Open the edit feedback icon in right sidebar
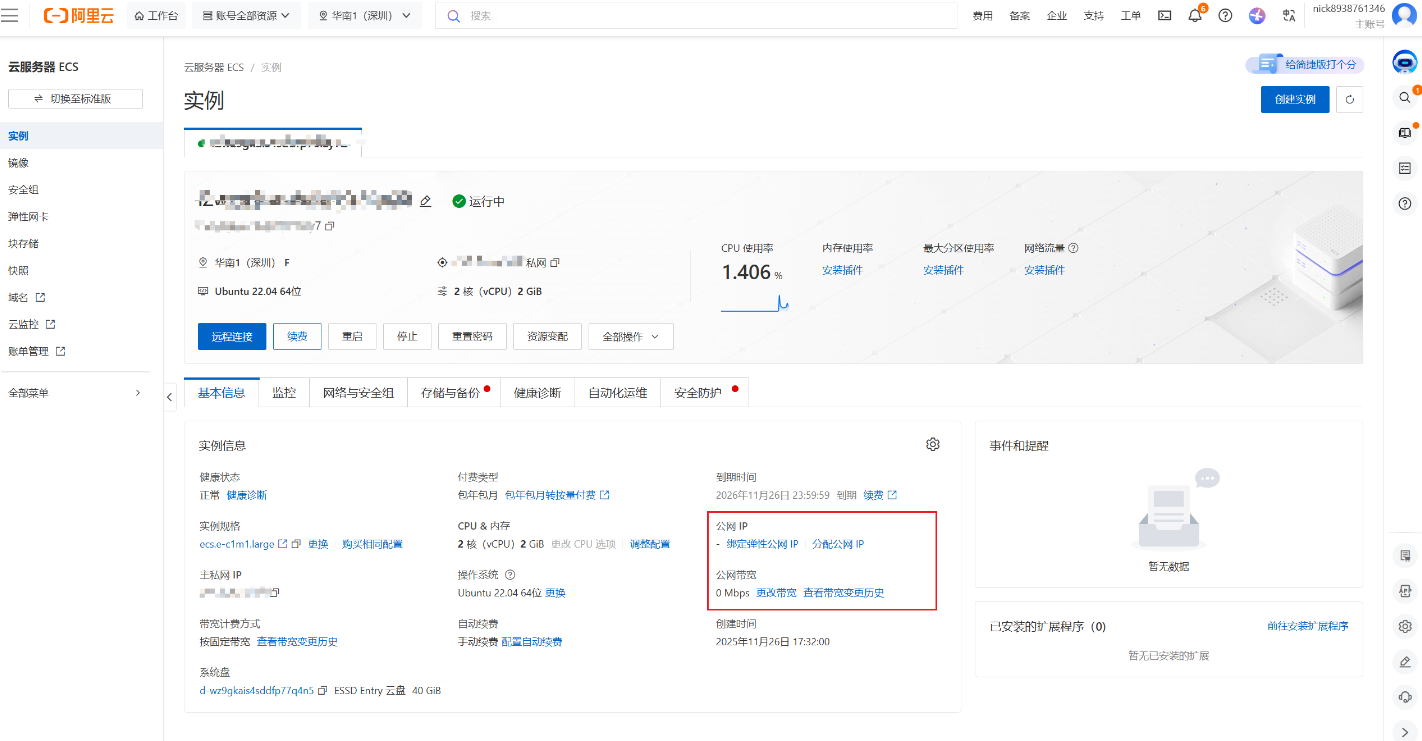Viewport: 1422px width, 741px height. click(x=1404, y=661)
